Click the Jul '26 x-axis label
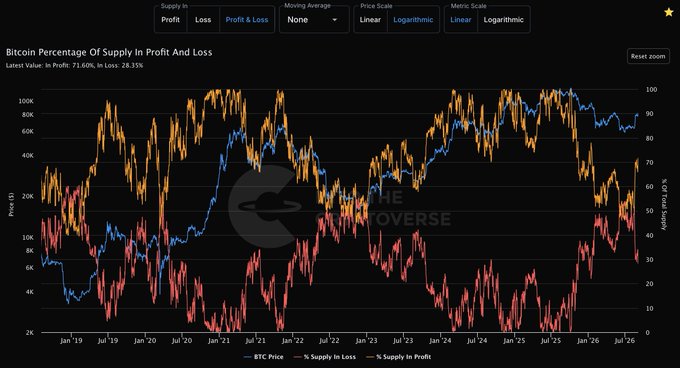The height and width of the screenshot is (368, 680). (x=625, y=341)
